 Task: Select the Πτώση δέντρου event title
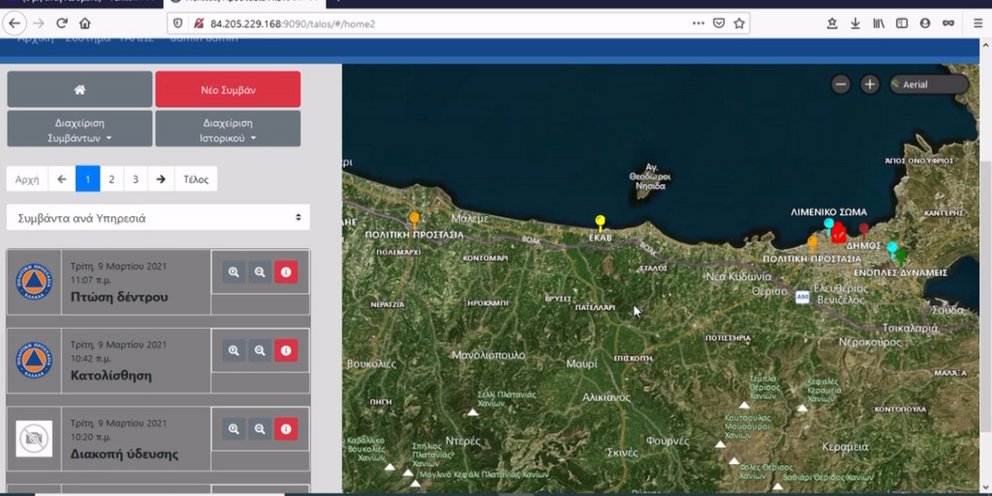(120, 297)
